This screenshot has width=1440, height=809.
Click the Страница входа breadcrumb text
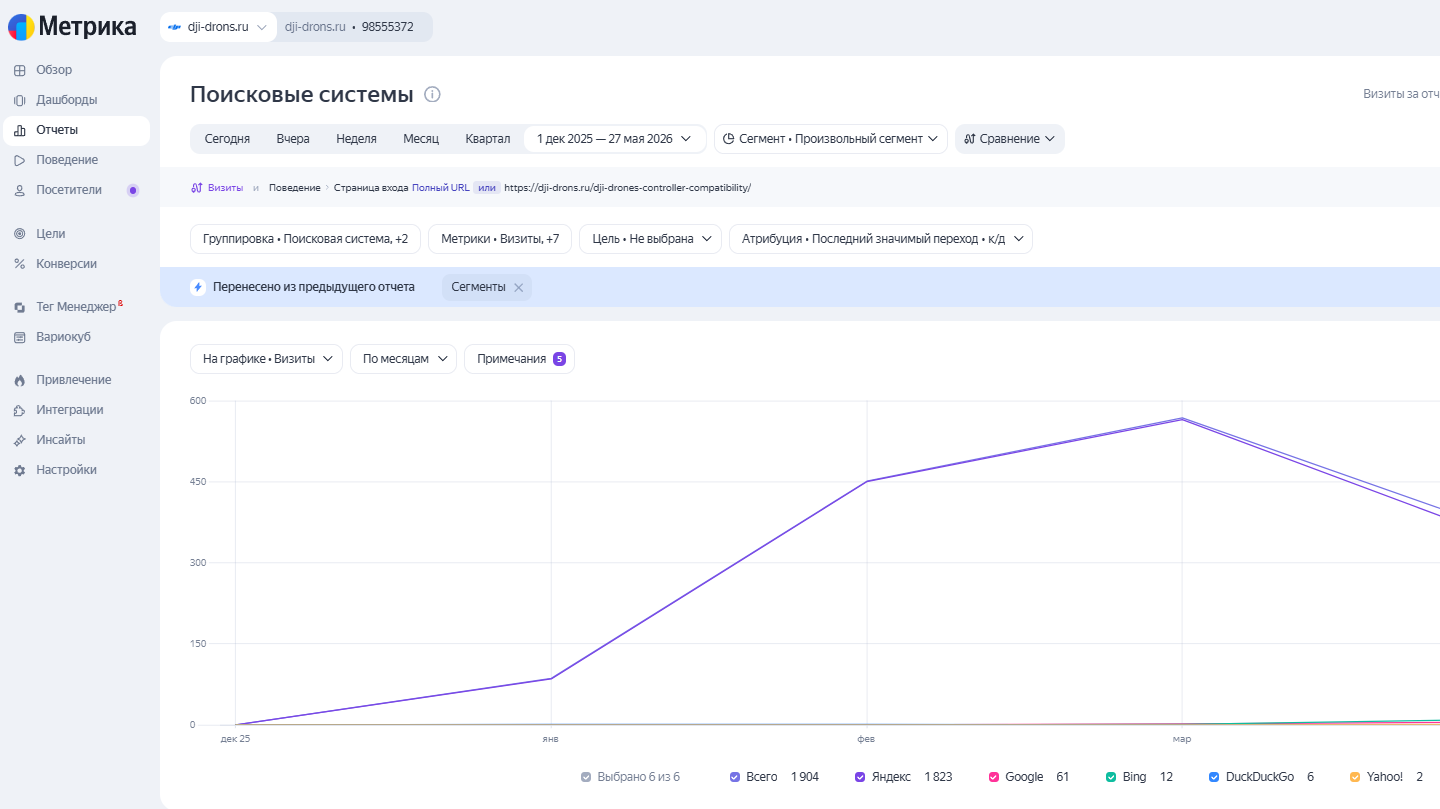pos(371,187)
